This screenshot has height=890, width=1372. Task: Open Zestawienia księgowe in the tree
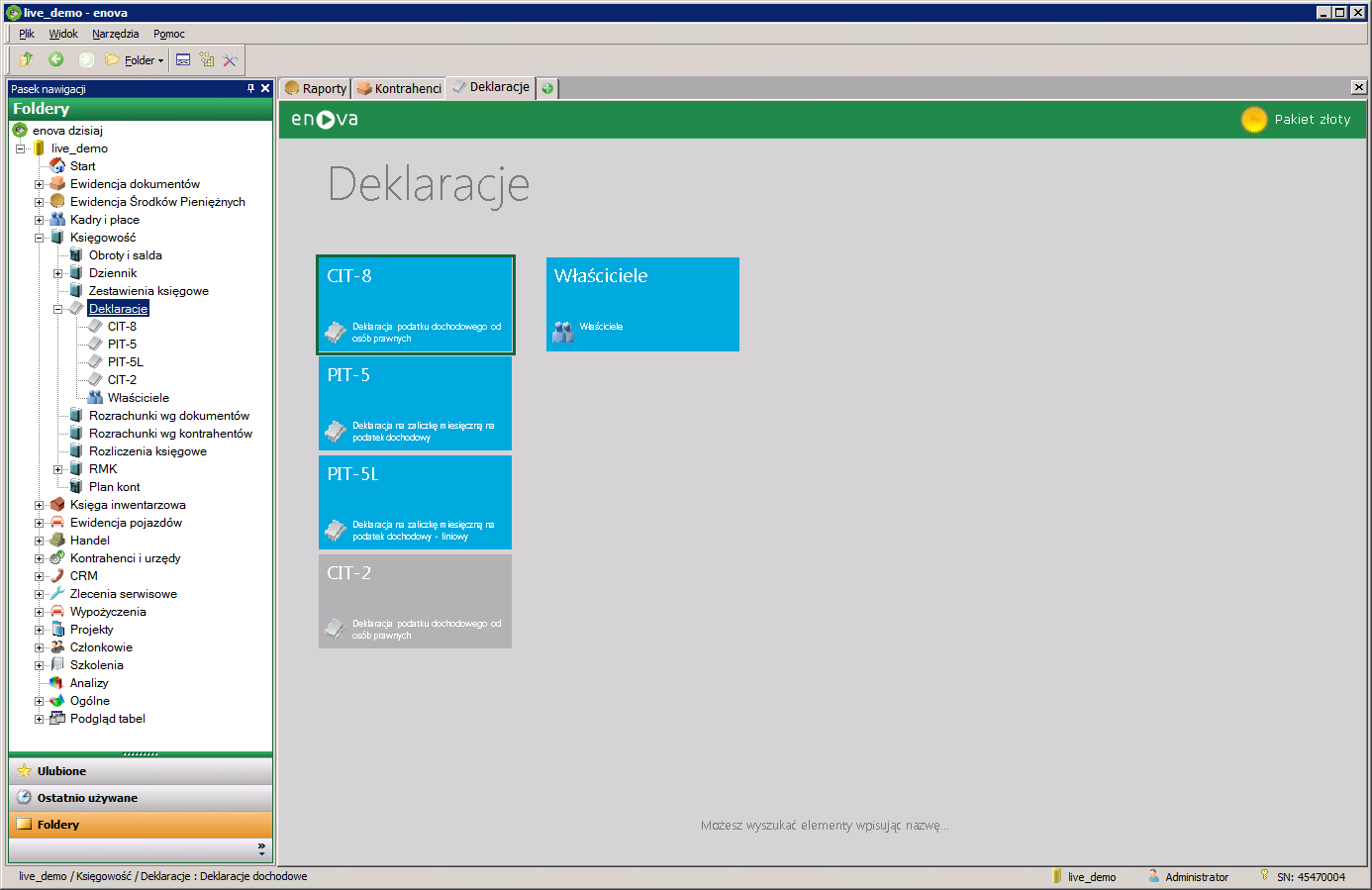(148, 291)
